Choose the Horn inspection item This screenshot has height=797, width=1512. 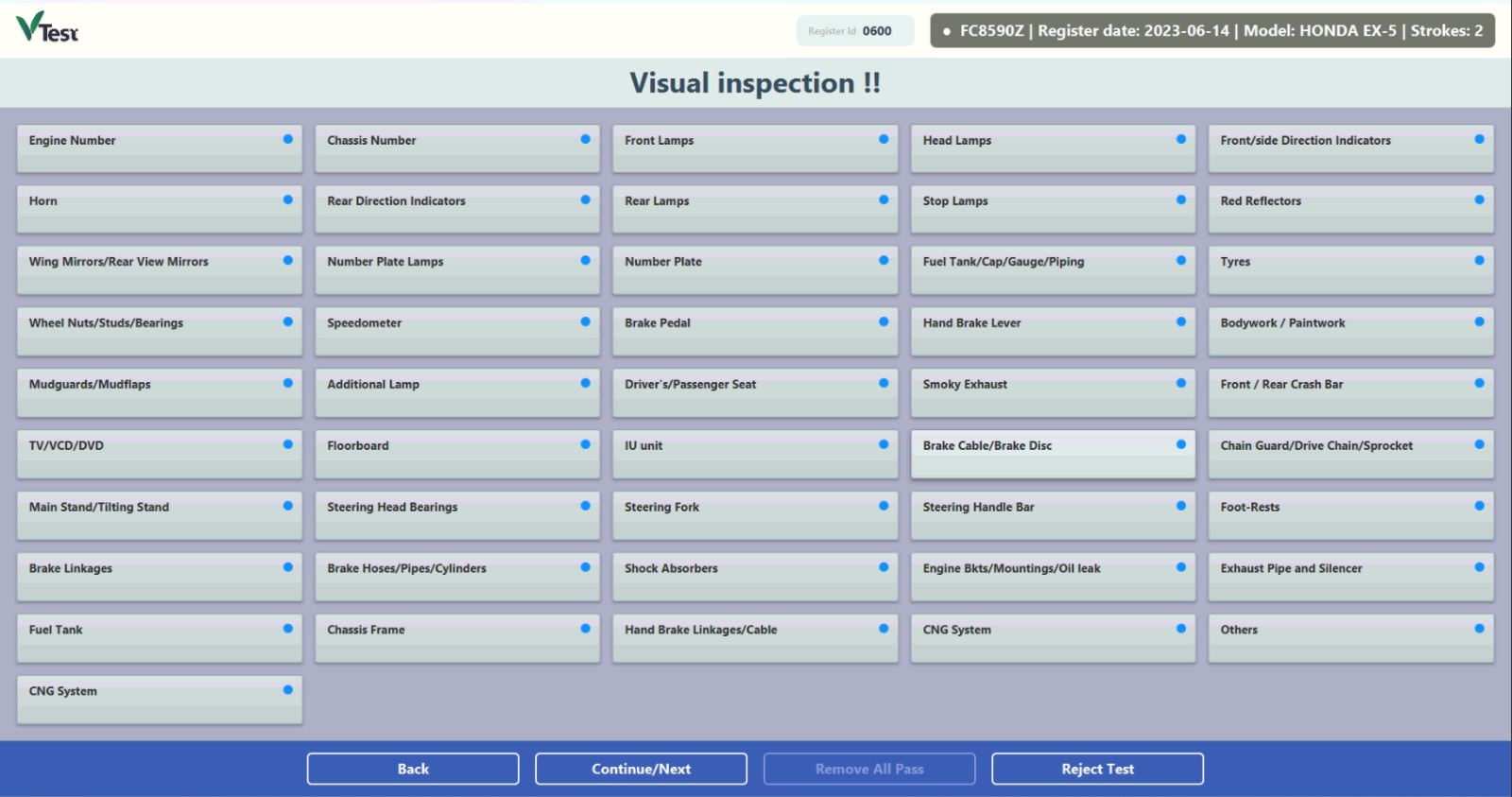click(160, 209)
